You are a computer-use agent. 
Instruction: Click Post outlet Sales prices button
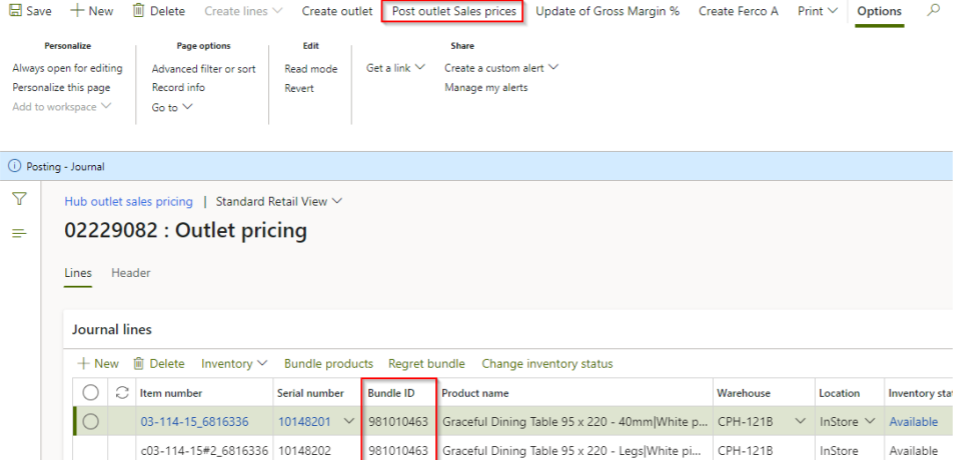coord(454,11)
